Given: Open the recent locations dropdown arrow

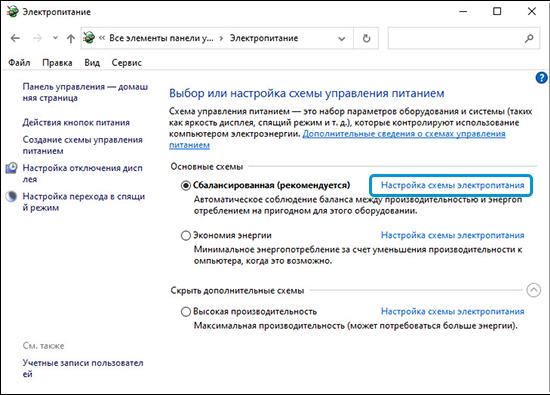Looking at the screenshot, I should [x=55, y=38].
